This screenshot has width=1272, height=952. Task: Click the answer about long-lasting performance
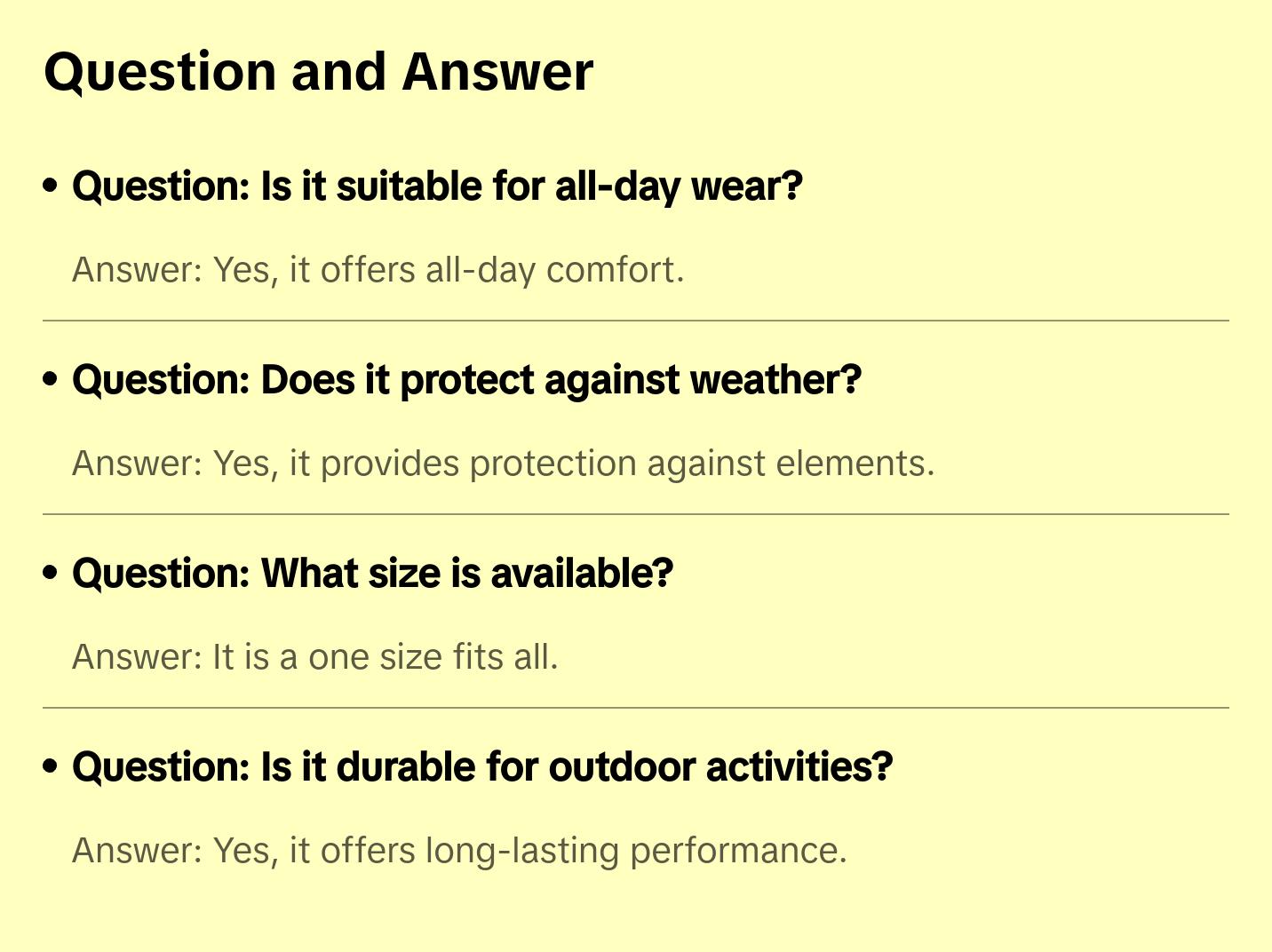tap(459, 851)
